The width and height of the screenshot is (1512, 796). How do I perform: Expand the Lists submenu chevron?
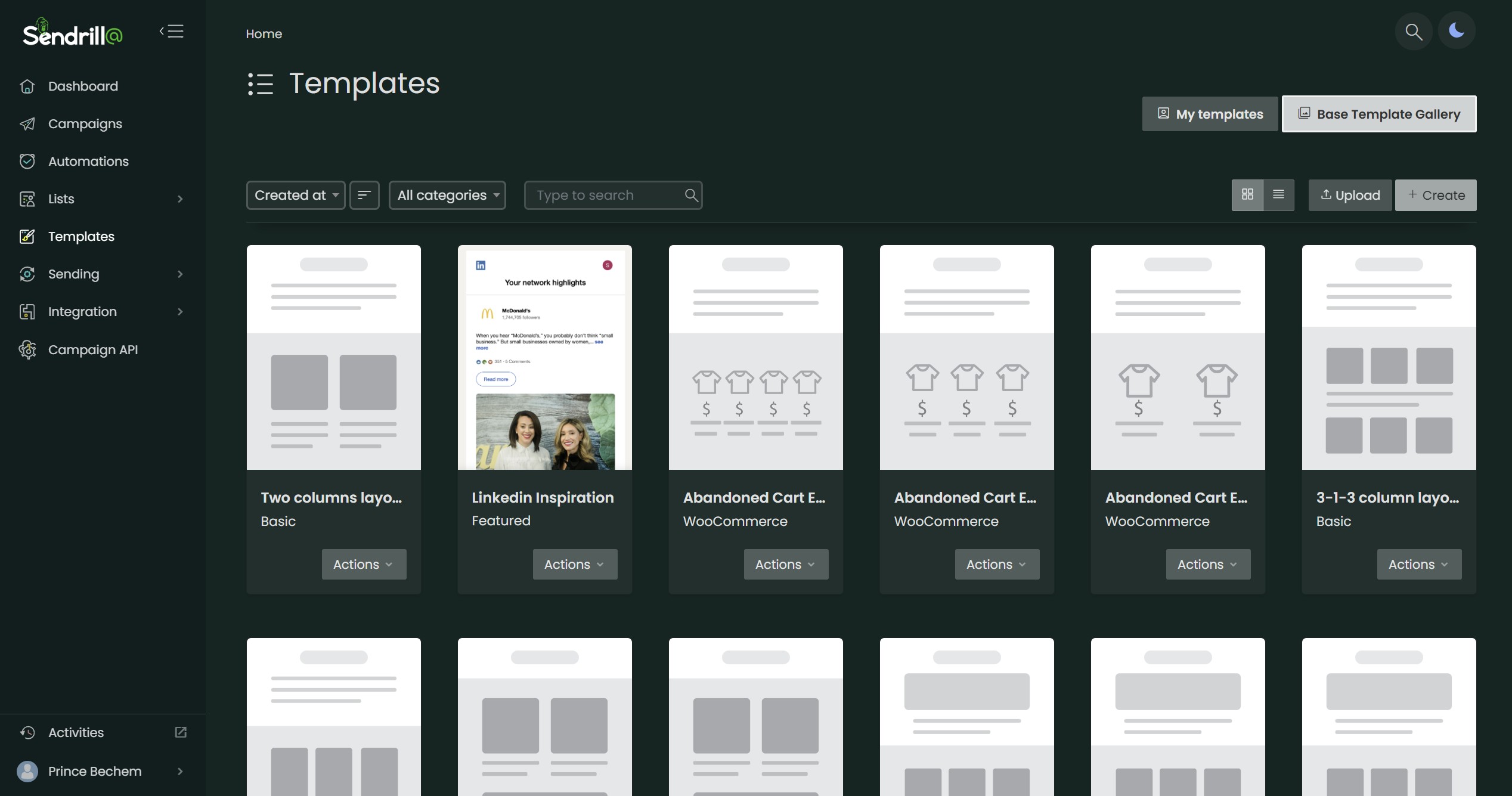point(180,199)
